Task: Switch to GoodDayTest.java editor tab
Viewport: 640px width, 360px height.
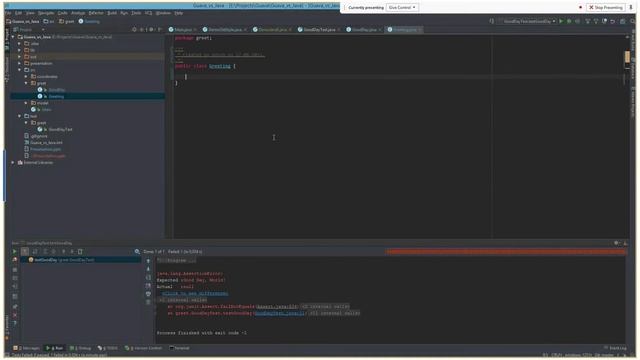Action: [x=319, y=30]
